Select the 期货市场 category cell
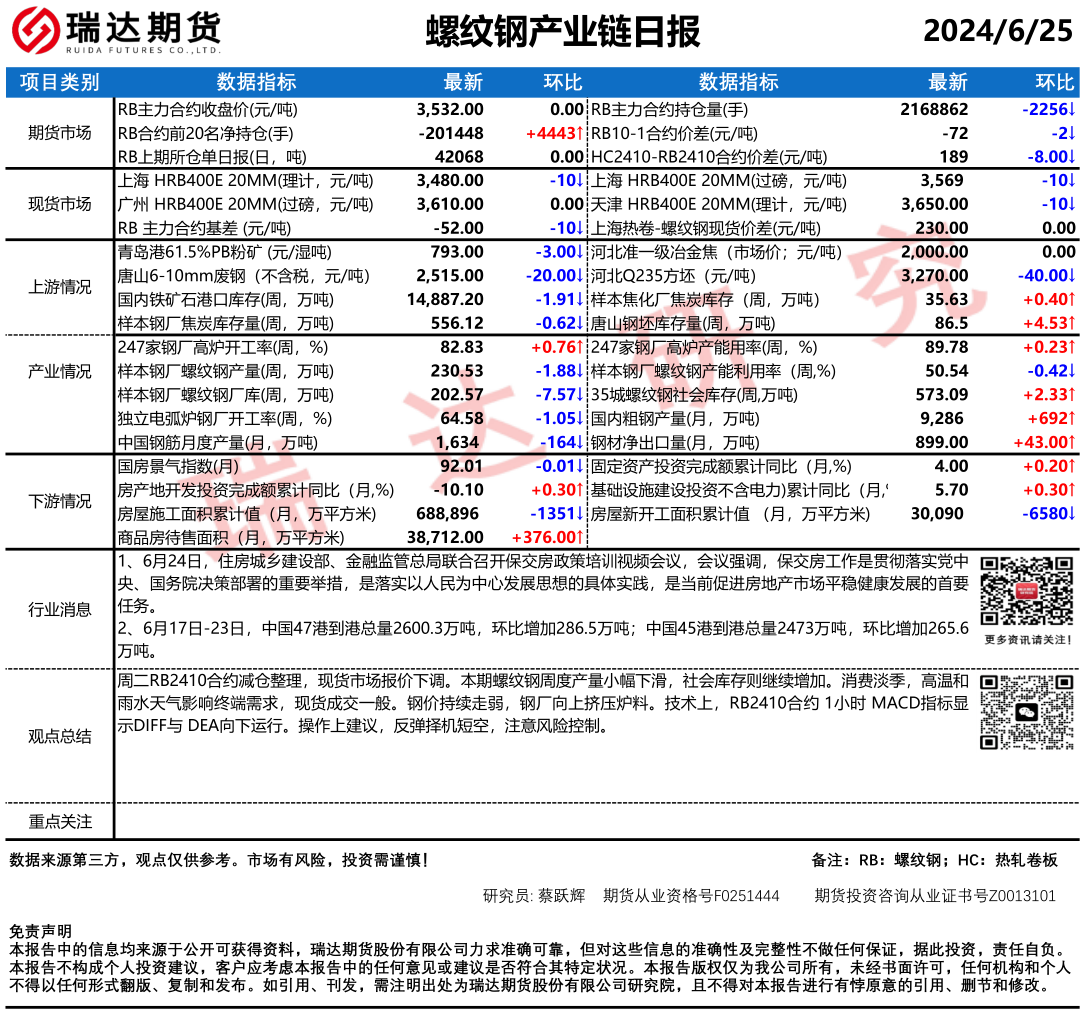Image resolution: width=1084 pixels, height=1013 pixels. [60, 133]
